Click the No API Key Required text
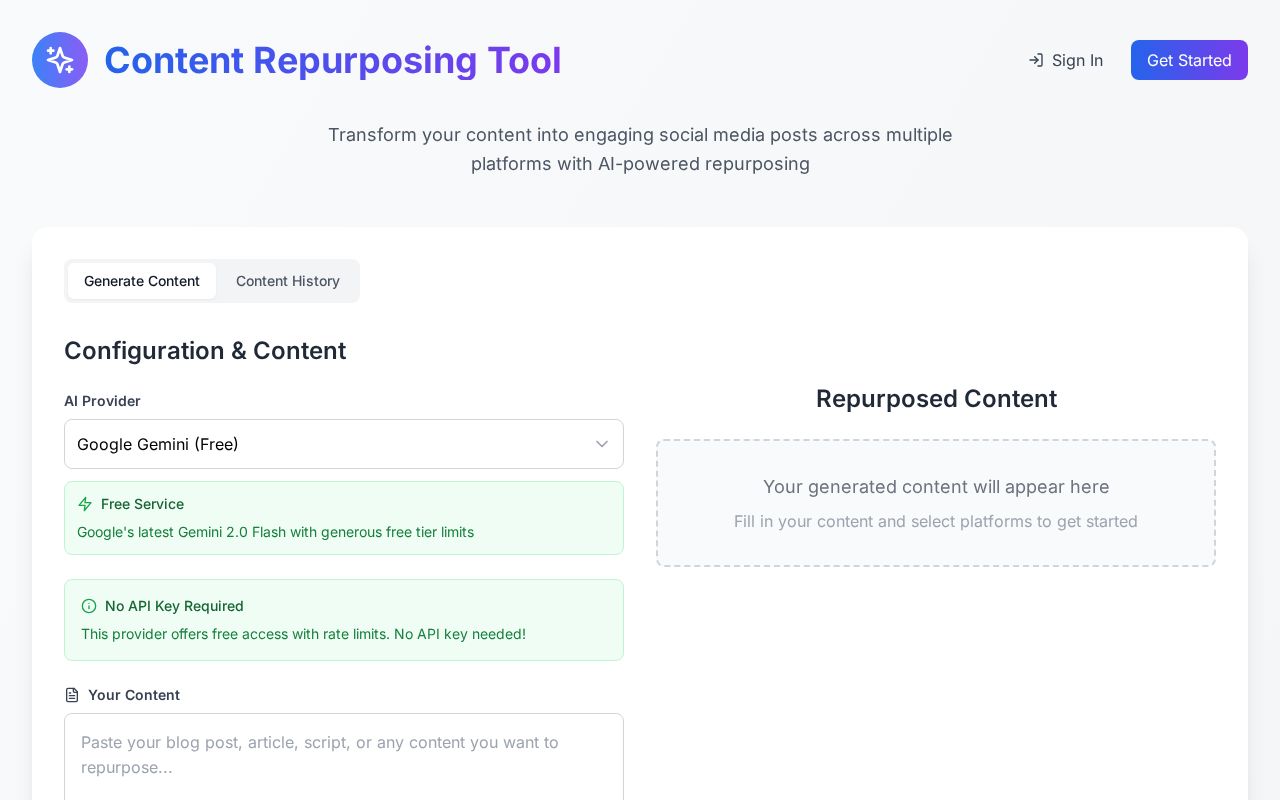 (174, 606)
